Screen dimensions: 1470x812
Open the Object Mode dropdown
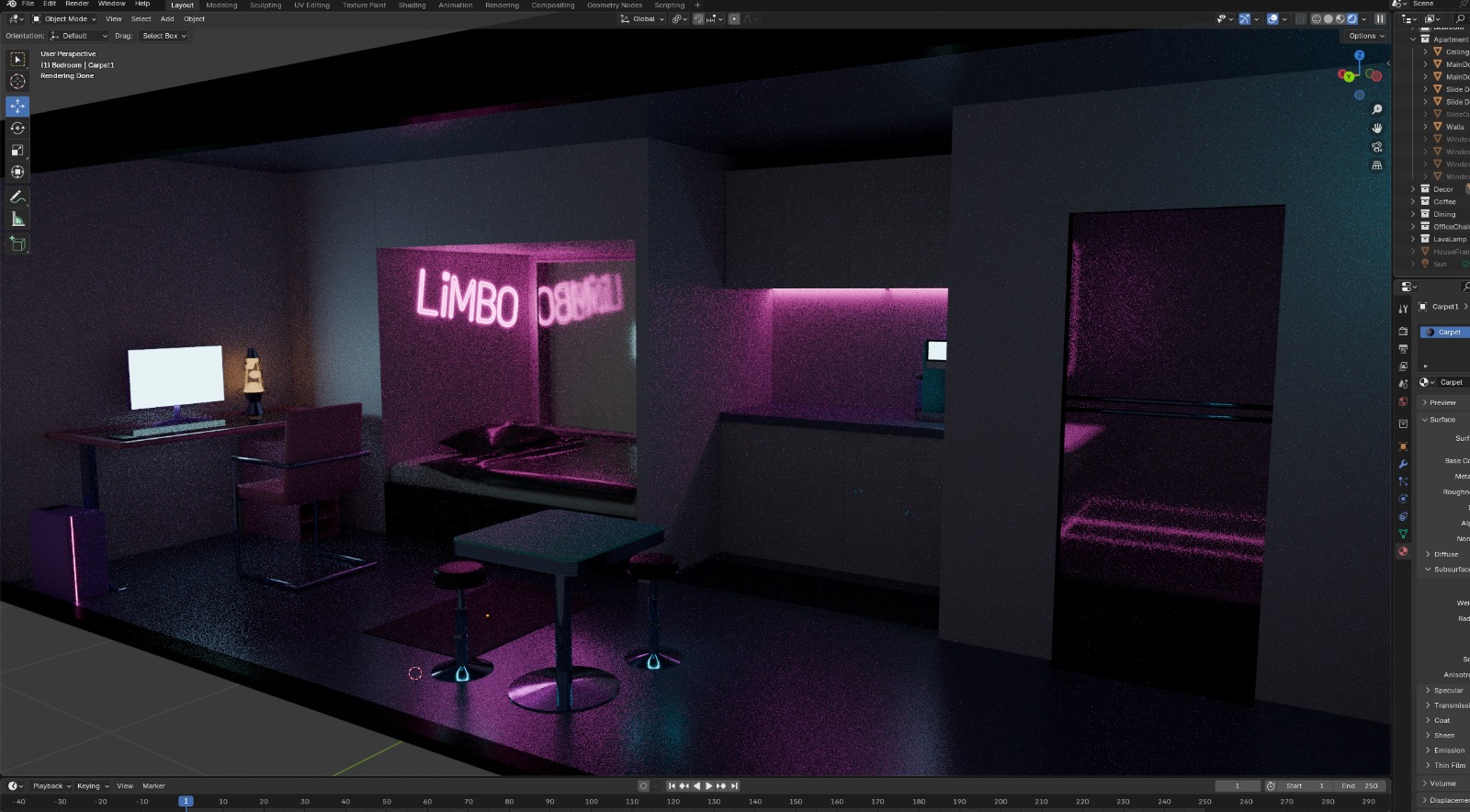(64, 19)
